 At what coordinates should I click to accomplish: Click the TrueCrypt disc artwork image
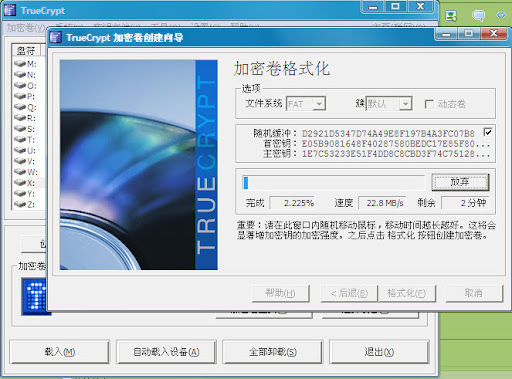point(139,165)
